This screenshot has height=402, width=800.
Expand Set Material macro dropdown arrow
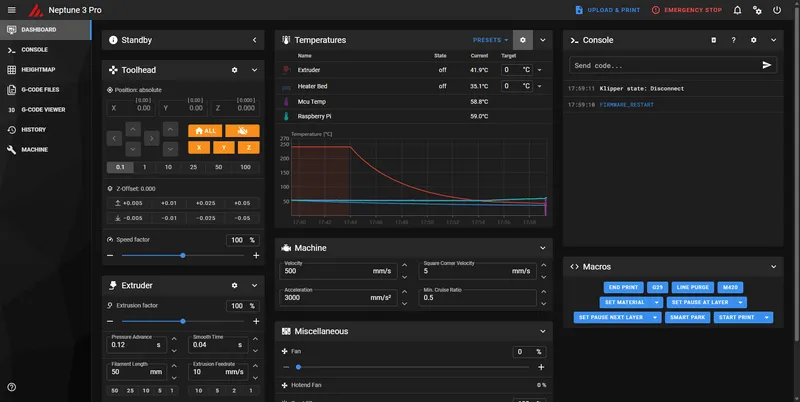point(656,302)
